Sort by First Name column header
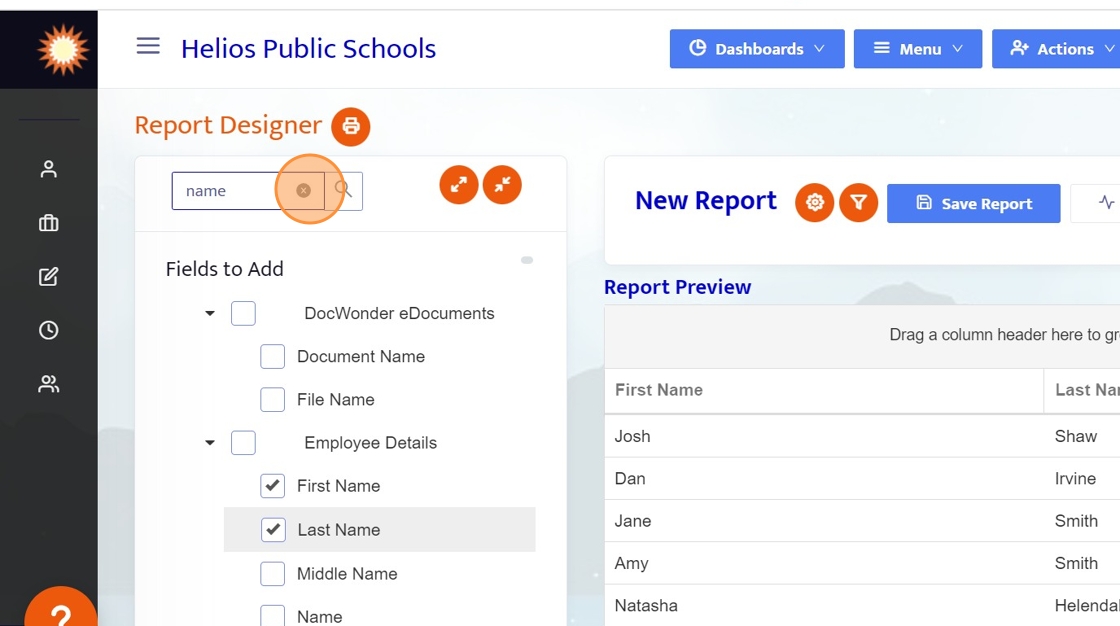 click(x=824, y=390)
